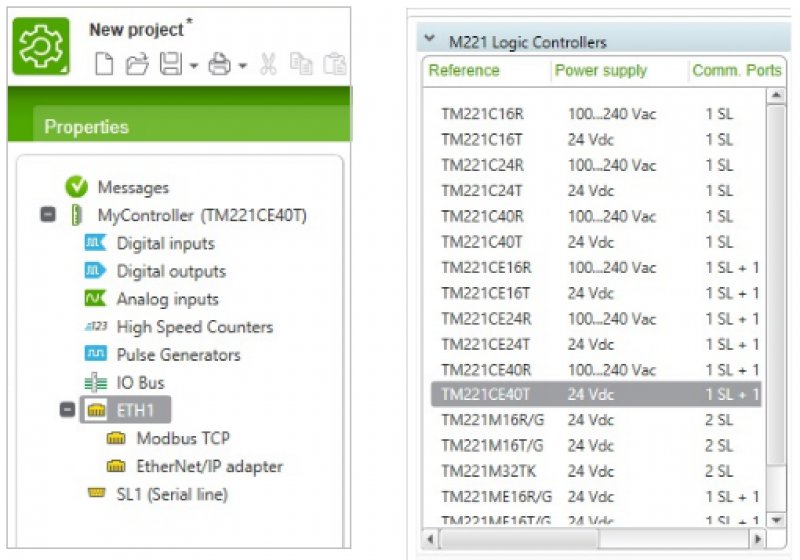This screenshot has height=560, width=800.
Task: Open an existing project folder icon
Action: click(x=137, y=64)
